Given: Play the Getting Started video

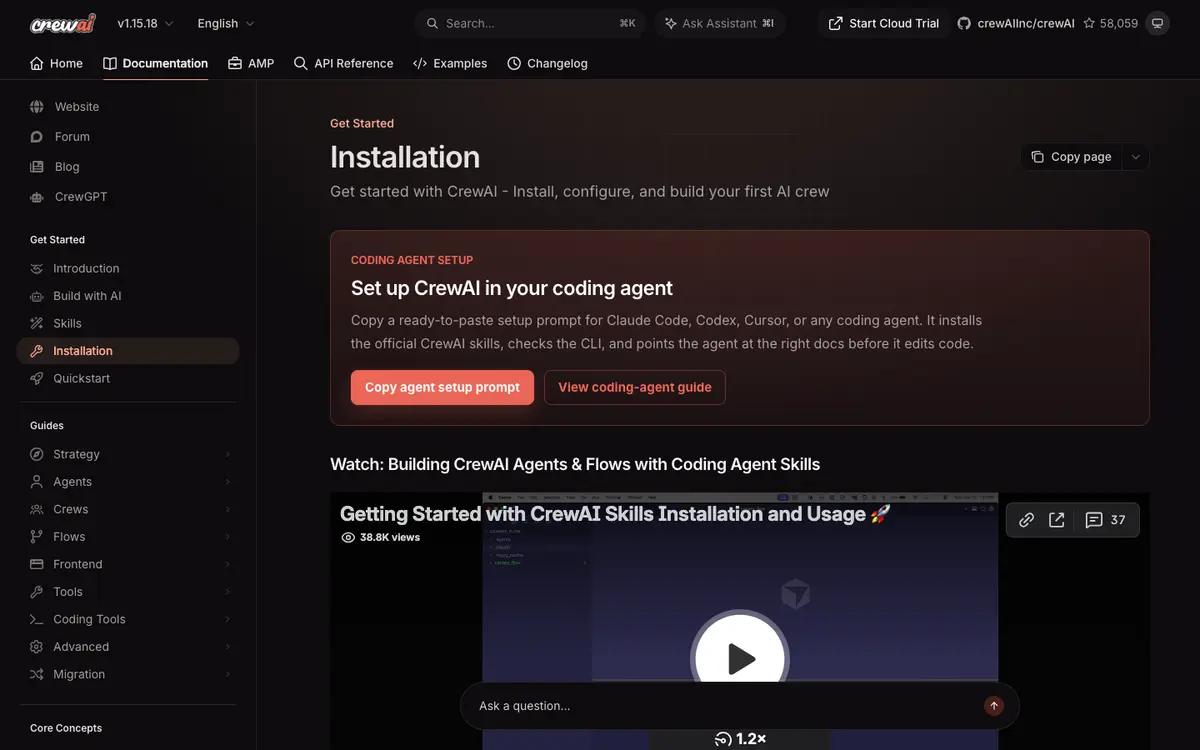Looking at the screenshot, I should click(x=740, y=658).
